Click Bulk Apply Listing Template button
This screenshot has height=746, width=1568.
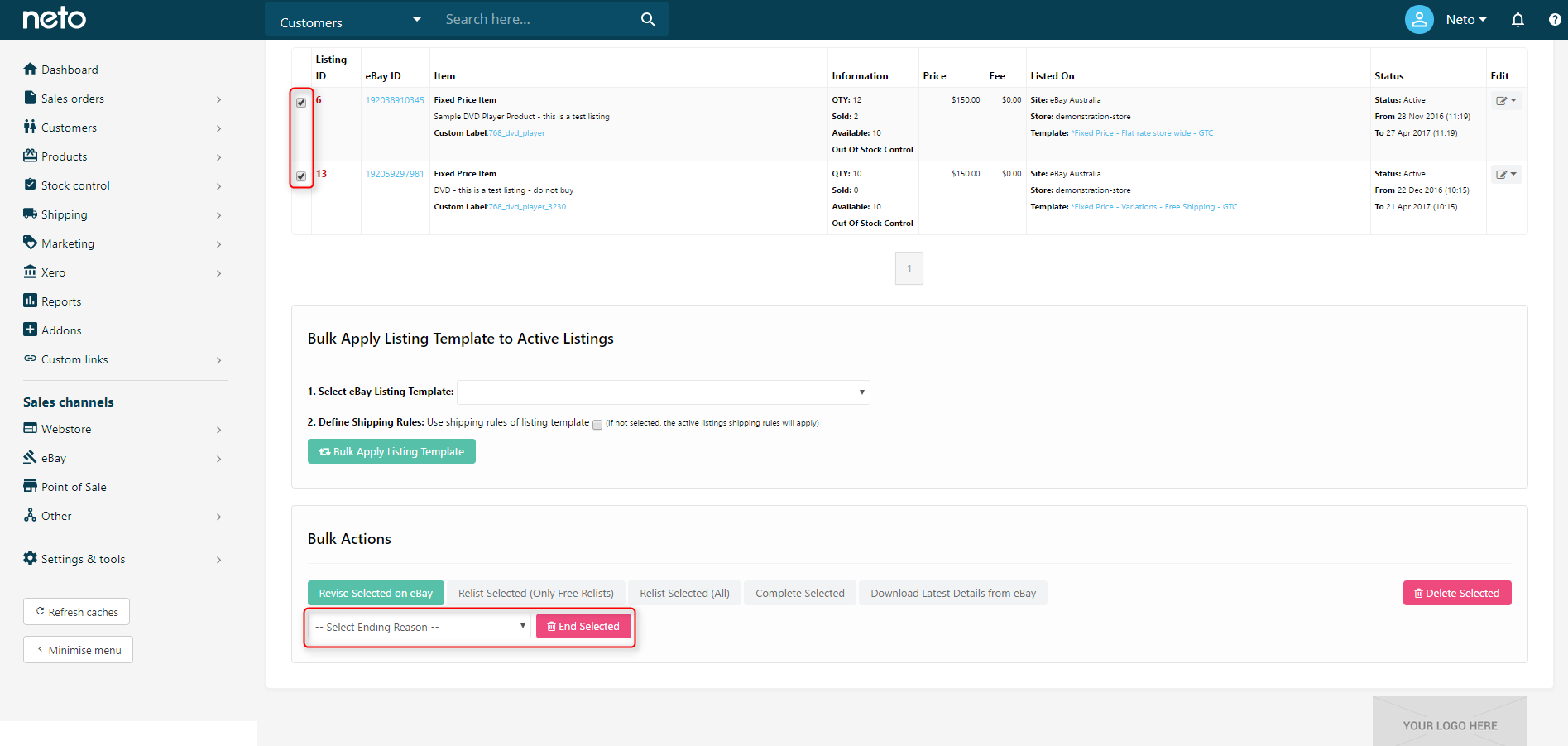[x=391, y=451]
